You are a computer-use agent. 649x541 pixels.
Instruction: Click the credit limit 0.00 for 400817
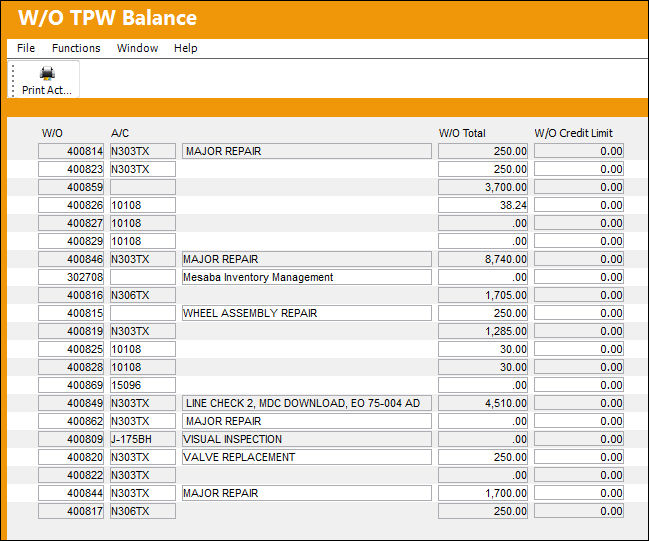(579, 511)
